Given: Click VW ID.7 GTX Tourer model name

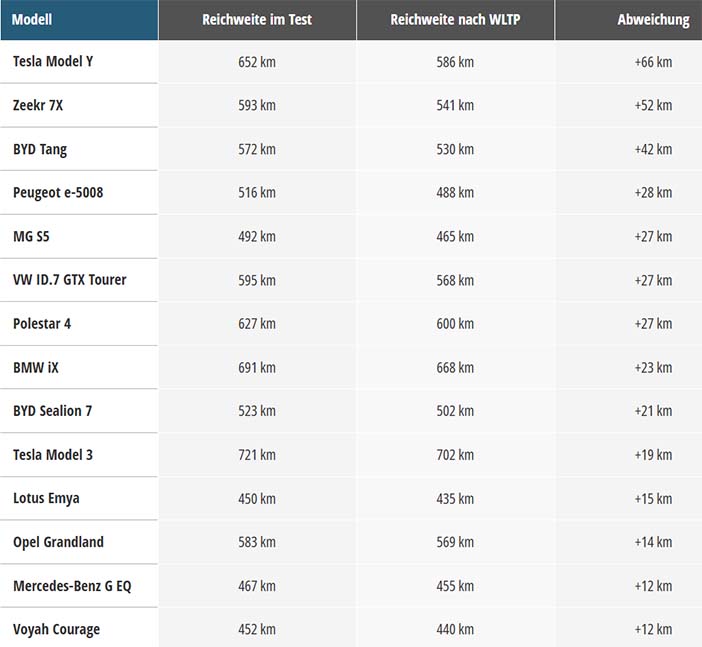Looking at the screenshot, I should pyautogui.click(x=69, y=280).
